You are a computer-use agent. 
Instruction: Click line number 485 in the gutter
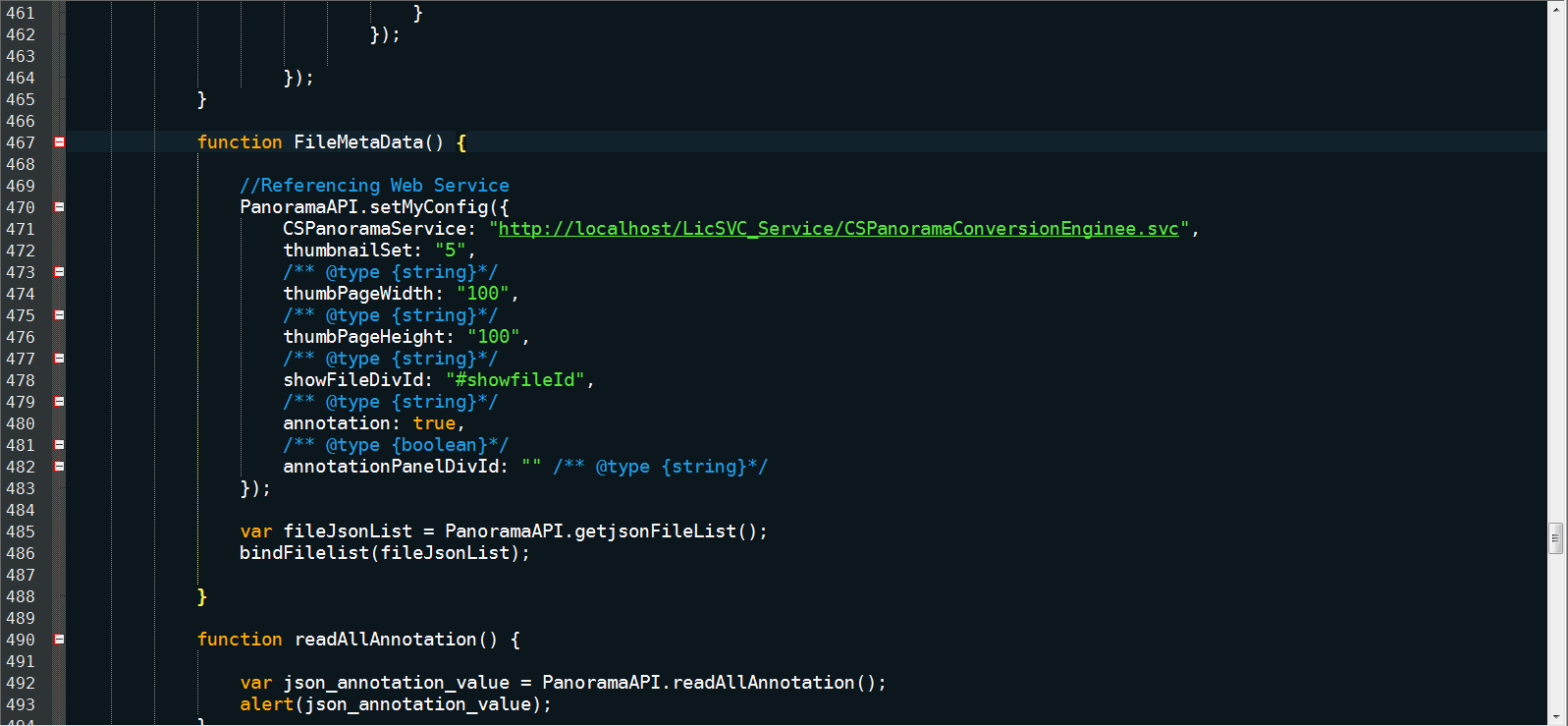click(21, 531)
